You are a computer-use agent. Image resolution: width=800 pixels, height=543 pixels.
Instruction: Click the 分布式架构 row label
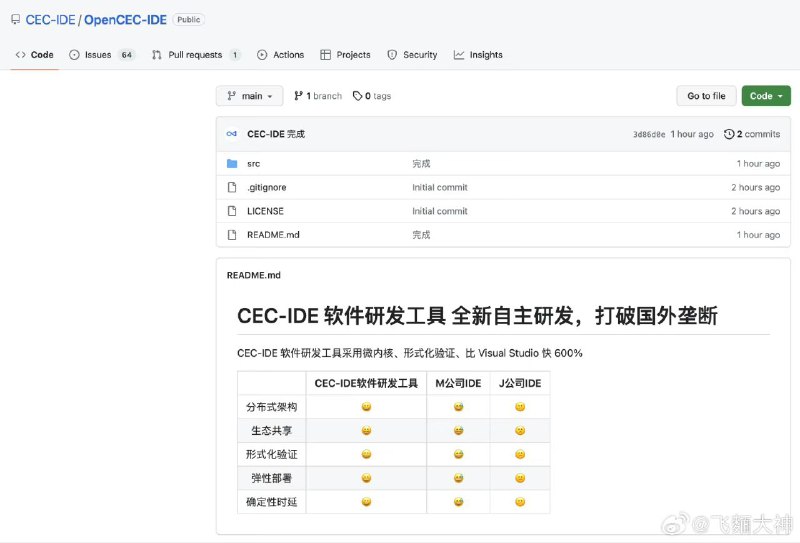point(271,407)
